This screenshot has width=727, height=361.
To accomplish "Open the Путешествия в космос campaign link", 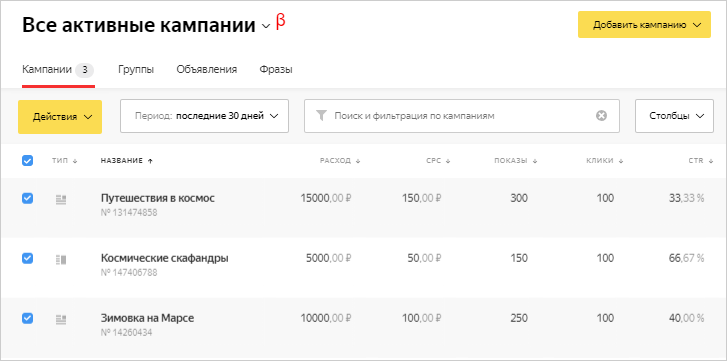I will coord(158,198).
